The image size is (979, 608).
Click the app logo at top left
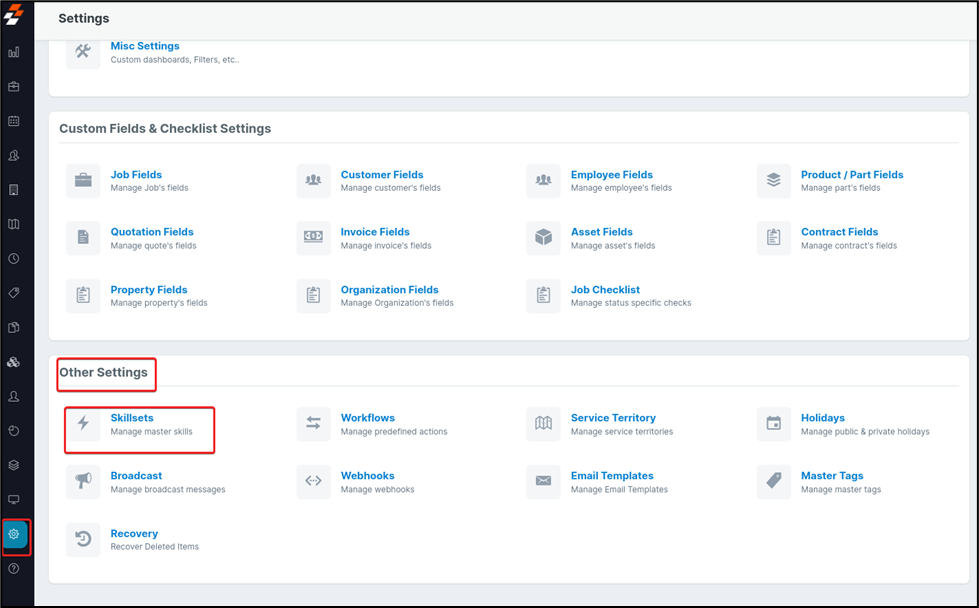[14, 15]
